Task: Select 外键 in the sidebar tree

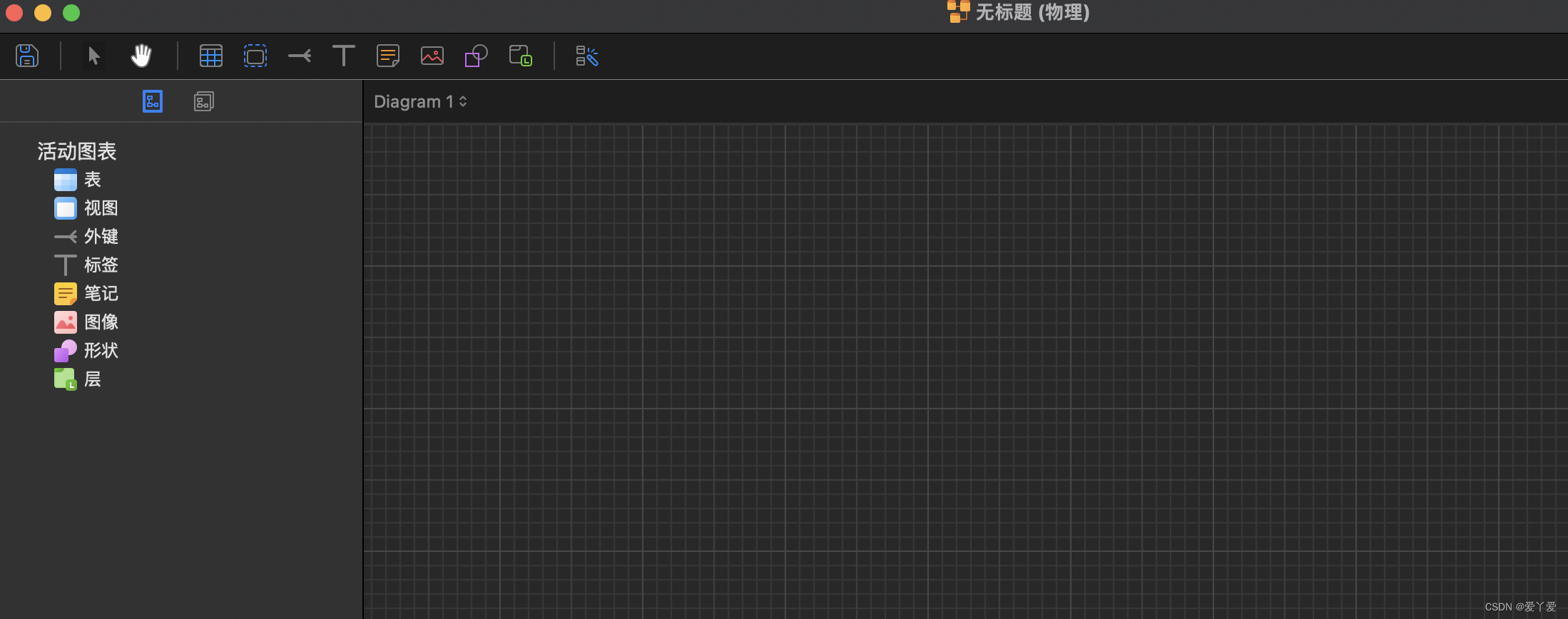Action: tap(86, 237)
